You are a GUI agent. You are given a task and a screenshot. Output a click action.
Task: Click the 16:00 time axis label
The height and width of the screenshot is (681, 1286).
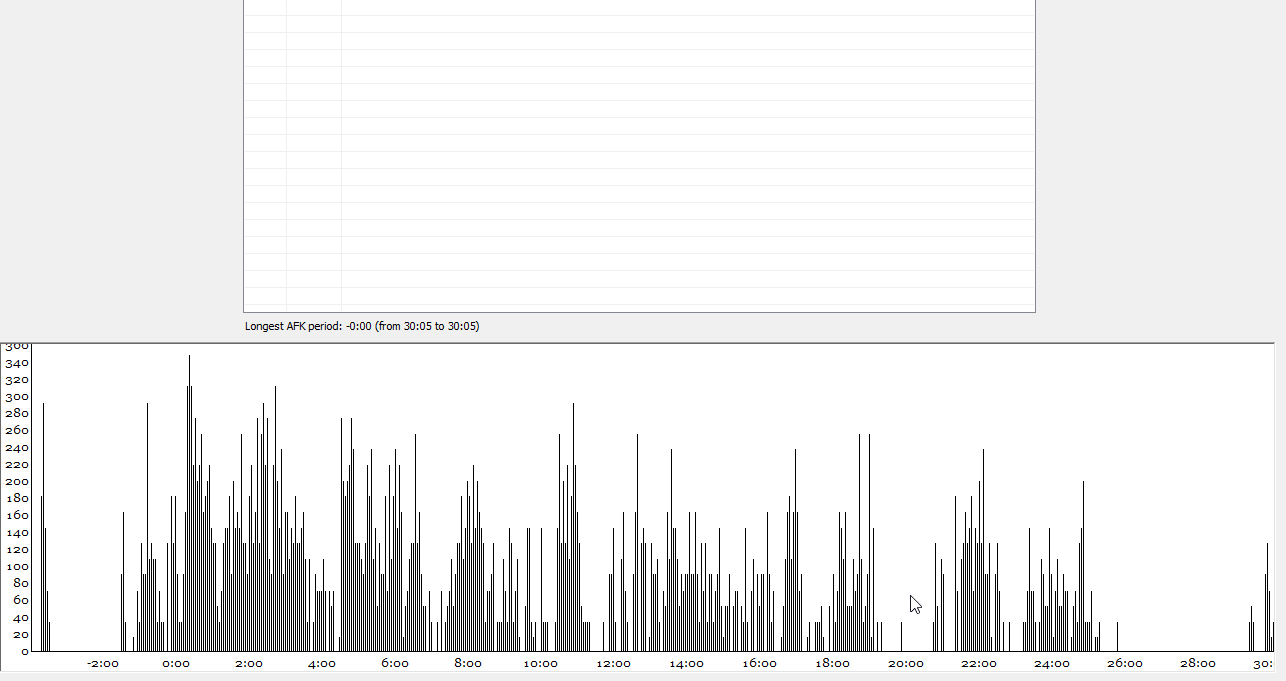(760, 663)
